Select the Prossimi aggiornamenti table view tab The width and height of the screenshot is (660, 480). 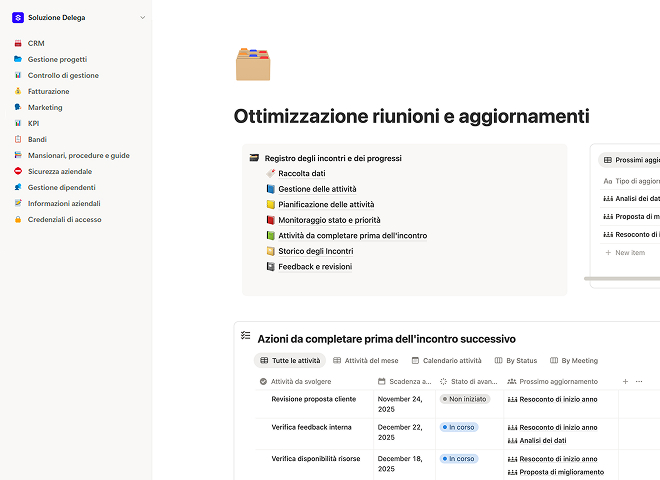pos(631,160)
